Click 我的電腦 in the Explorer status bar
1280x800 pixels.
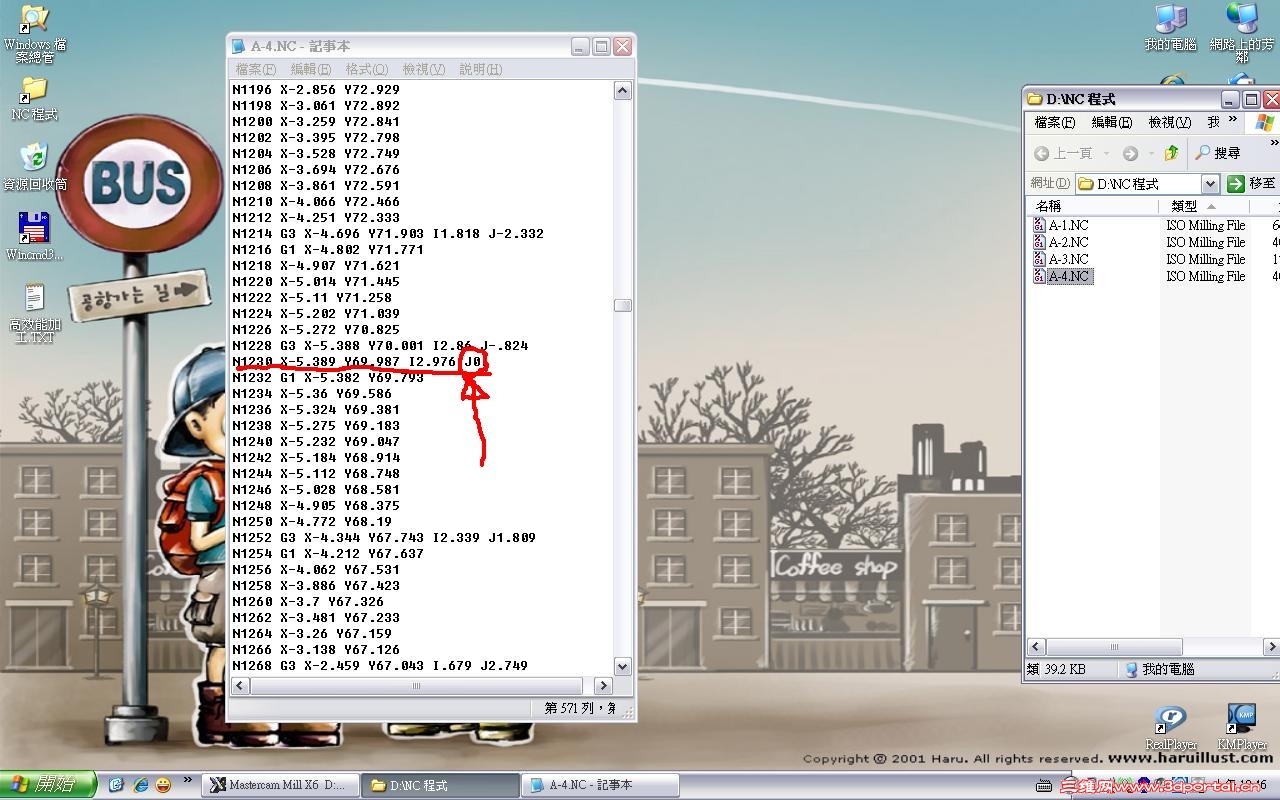pyautogui.click(x=1160, y=669)
